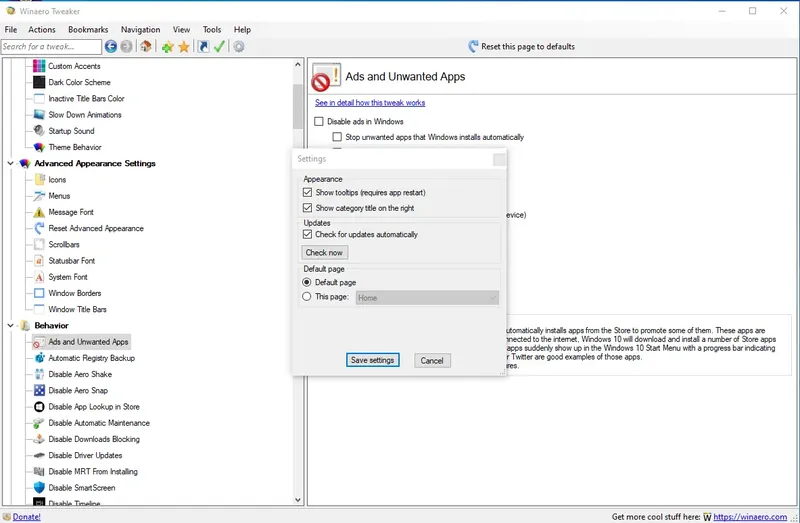The height and width of the screenshot is (523, 800).
Task: Open settings via the gear toolbar icon
Action: click(x=239, y=47)
